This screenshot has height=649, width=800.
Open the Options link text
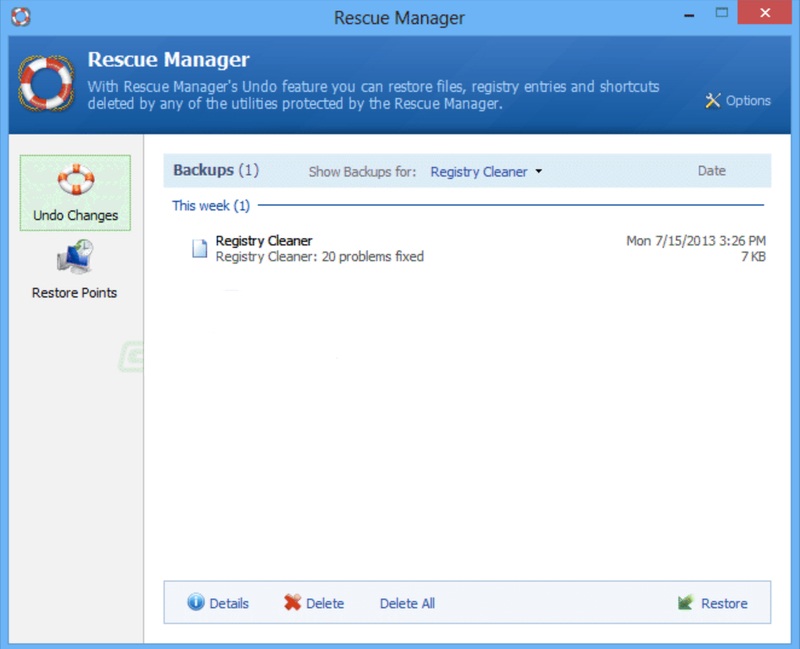pyautogui.click(x=748, y=100)
